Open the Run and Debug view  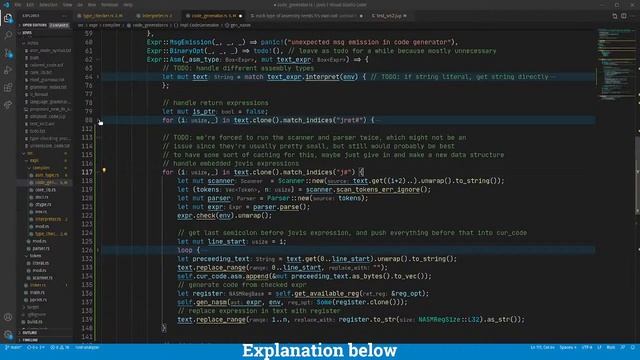pyautogui.click(x=8, y=70)
